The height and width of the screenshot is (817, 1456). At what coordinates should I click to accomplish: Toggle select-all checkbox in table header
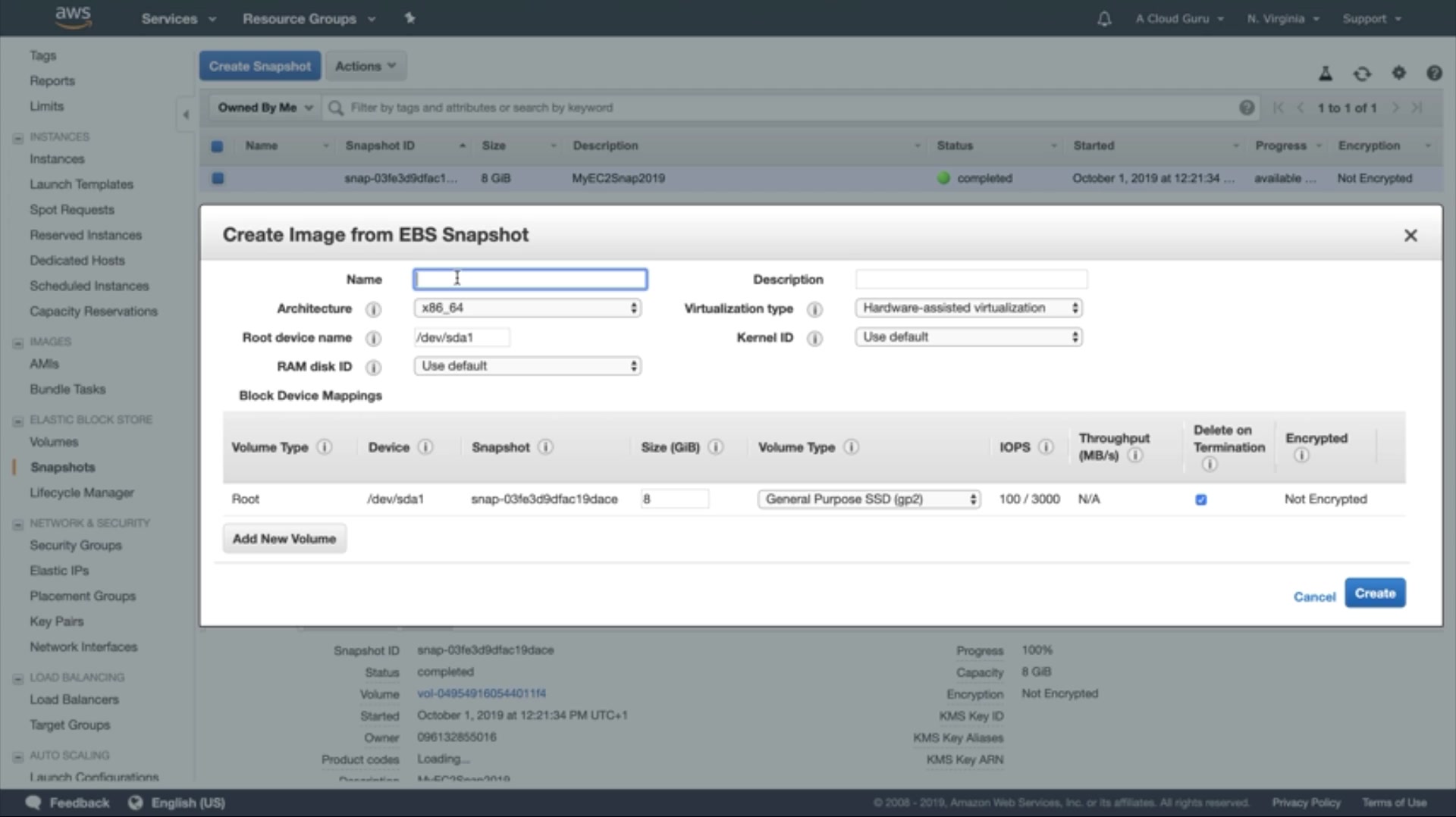point(218,146)
